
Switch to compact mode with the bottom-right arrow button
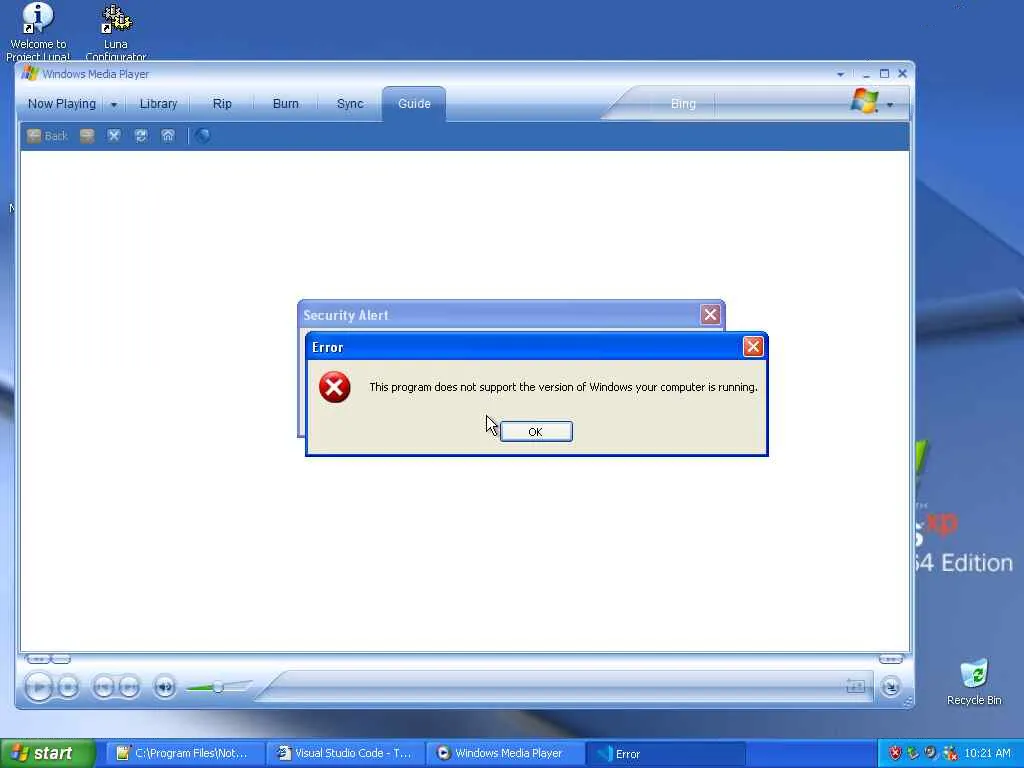pyautogui.click(x=890, y=686)
